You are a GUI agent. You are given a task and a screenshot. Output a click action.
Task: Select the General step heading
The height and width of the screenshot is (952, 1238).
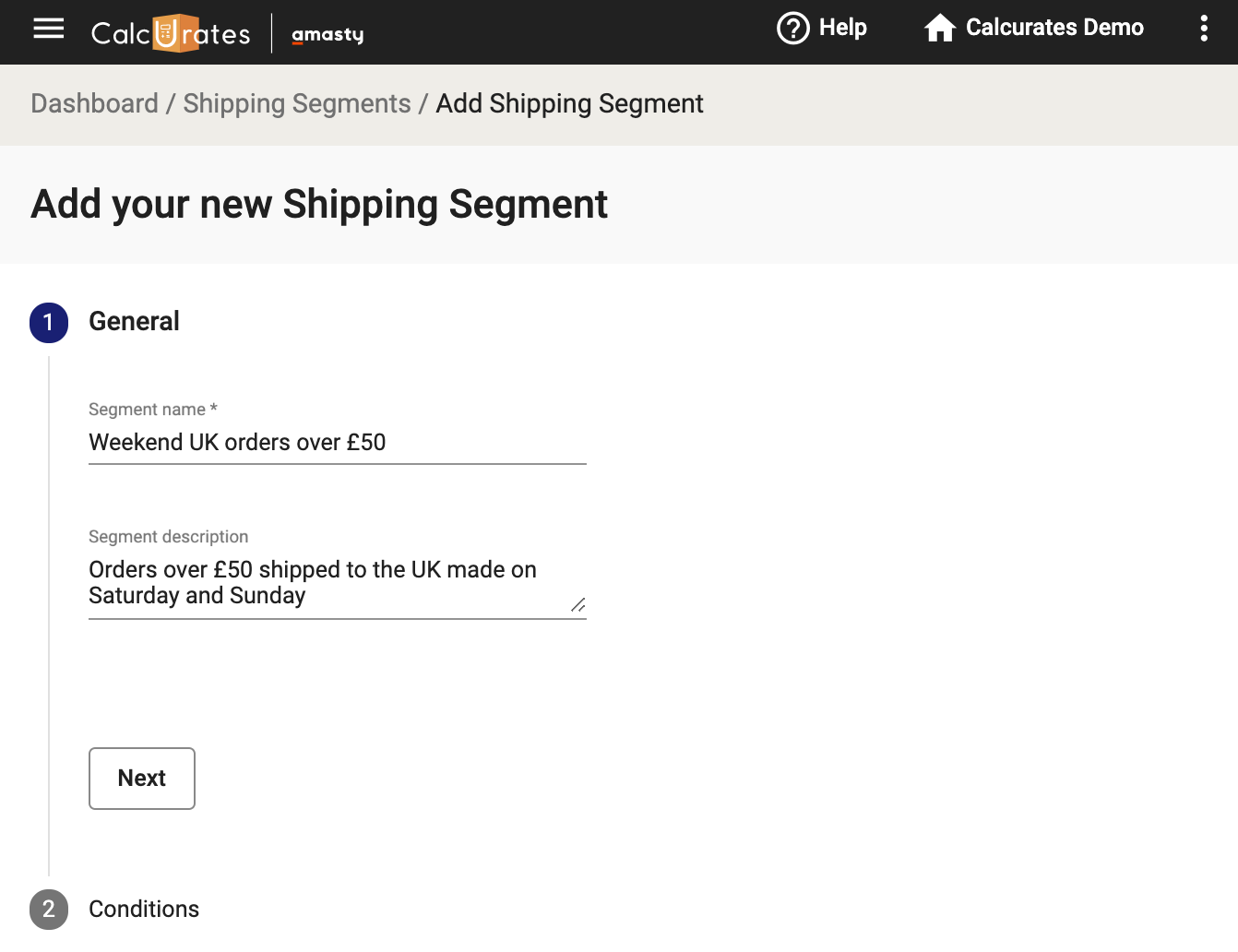[134, 321]
